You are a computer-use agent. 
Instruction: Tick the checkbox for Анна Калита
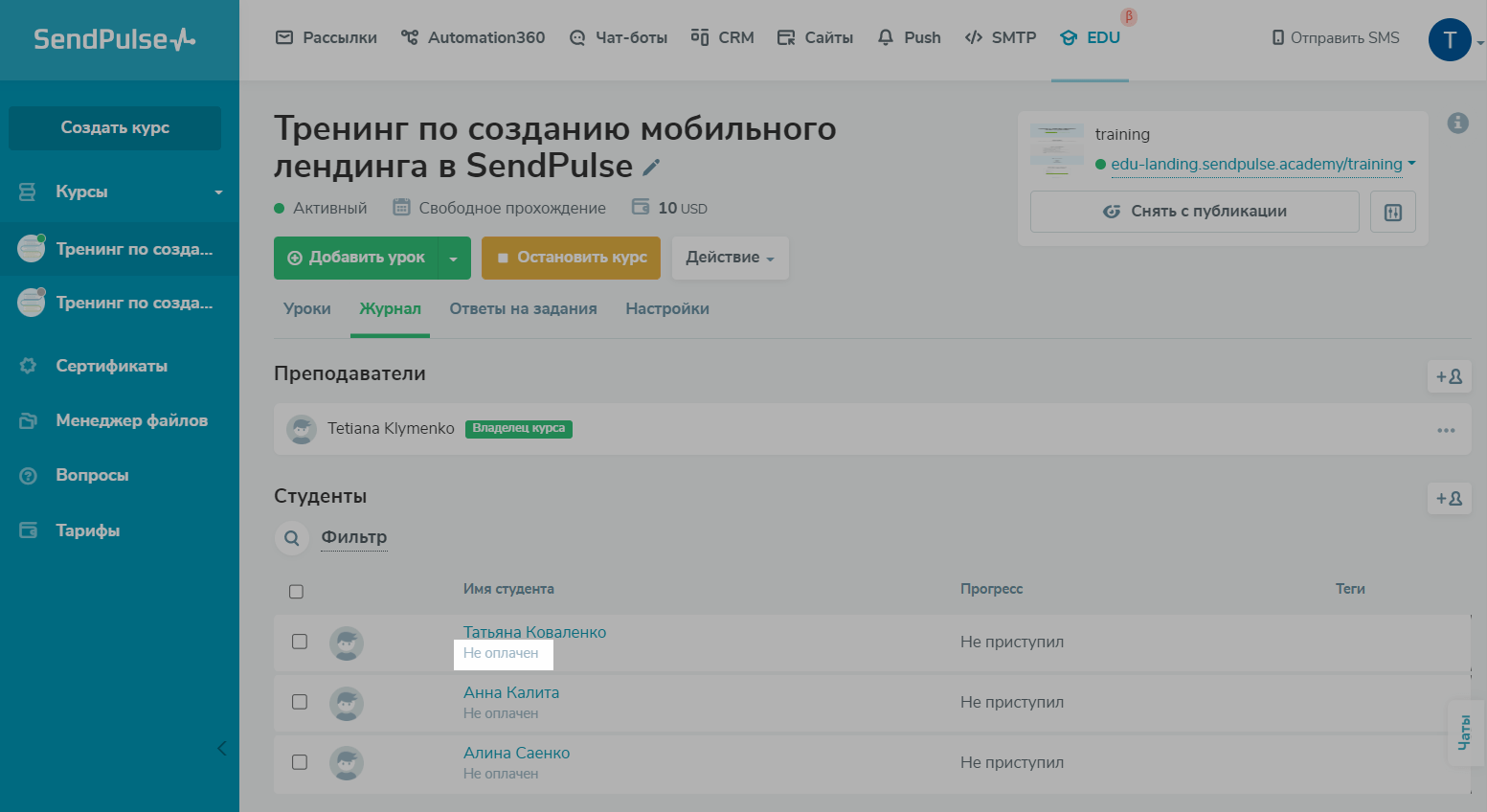pos(300,702)
